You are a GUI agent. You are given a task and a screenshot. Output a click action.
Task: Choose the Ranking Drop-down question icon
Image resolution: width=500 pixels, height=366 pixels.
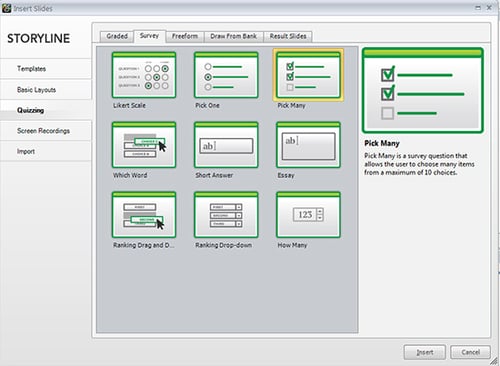pyautogui.click(x=226, y=215)
